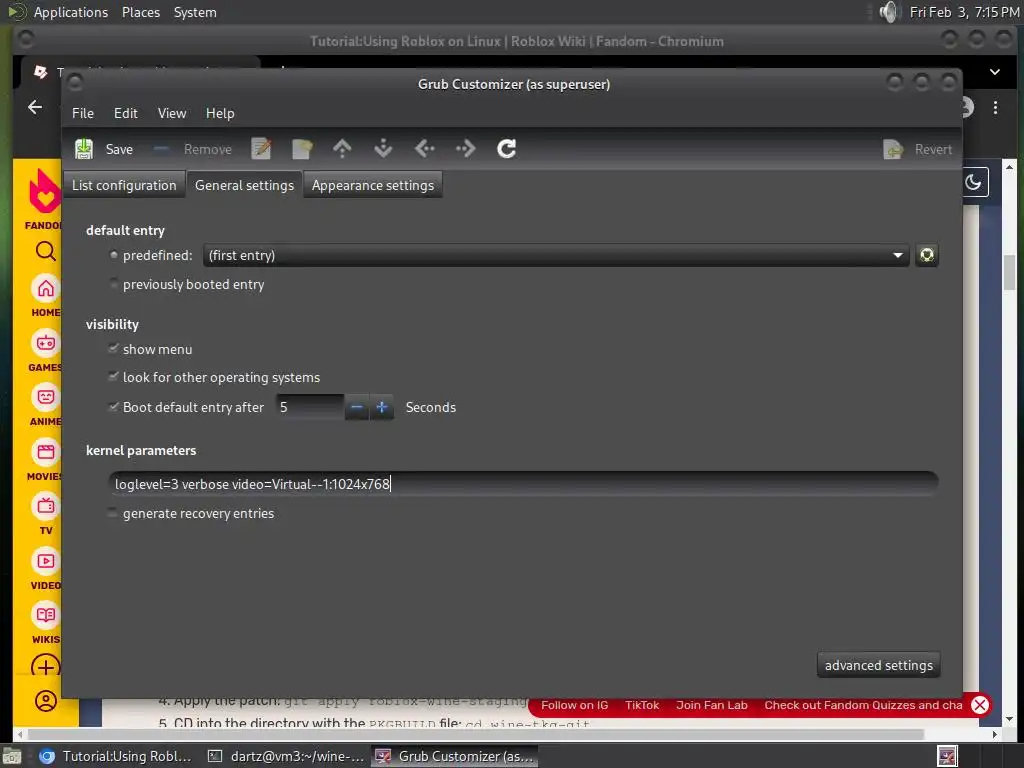The image size is (1024, 768).
Task: Switch to dartz@vm3 terminal taskbar item
Action: pos(285,756)
